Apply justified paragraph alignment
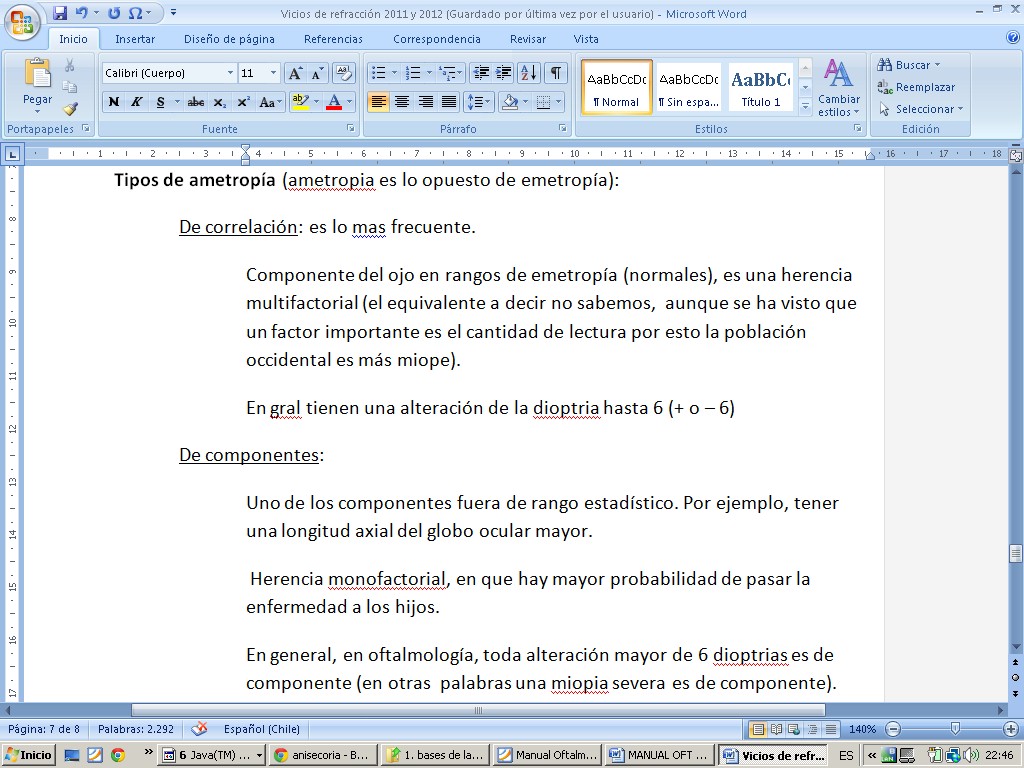The width and height of the screenshot is (1024, 768). tap(449, 102)
